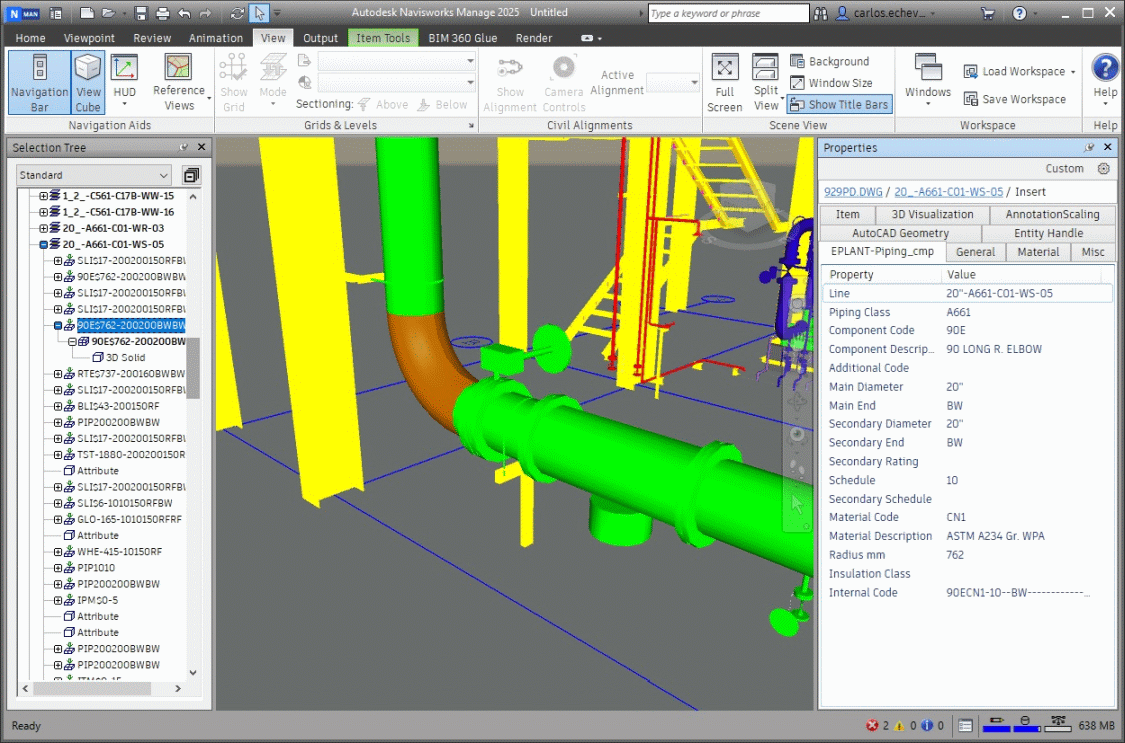The image size is (1125, 743).
Task: Click the blue info icon in status bar
Action: coord(926,725)
